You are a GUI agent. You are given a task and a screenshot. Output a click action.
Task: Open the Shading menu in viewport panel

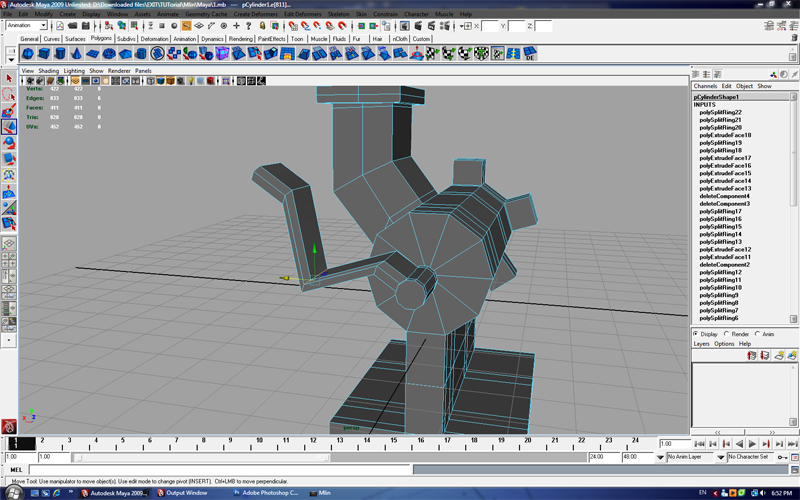(x=48, y=71)
